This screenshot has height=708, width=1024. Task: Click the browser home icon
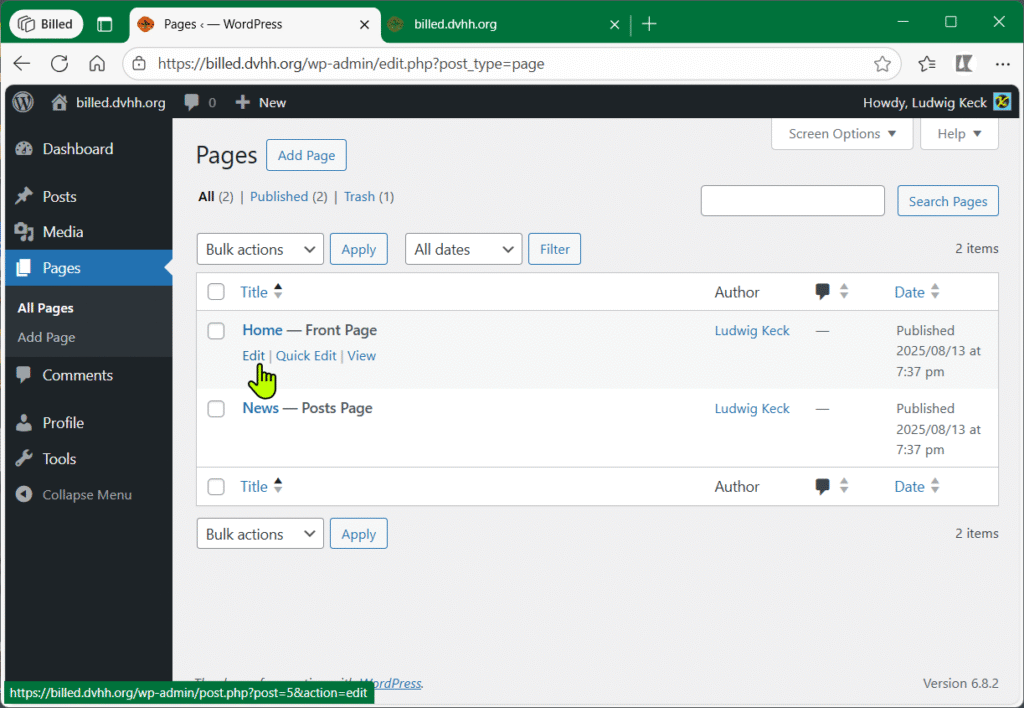click(97, 64)
